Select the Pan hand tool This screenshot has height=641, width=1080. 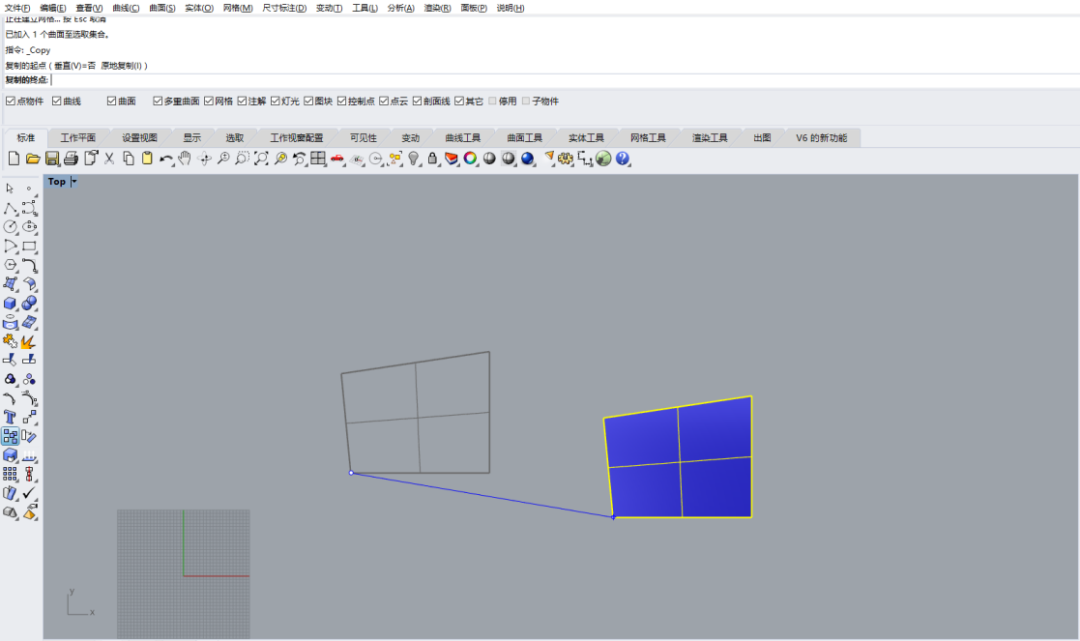pos(185,158)
